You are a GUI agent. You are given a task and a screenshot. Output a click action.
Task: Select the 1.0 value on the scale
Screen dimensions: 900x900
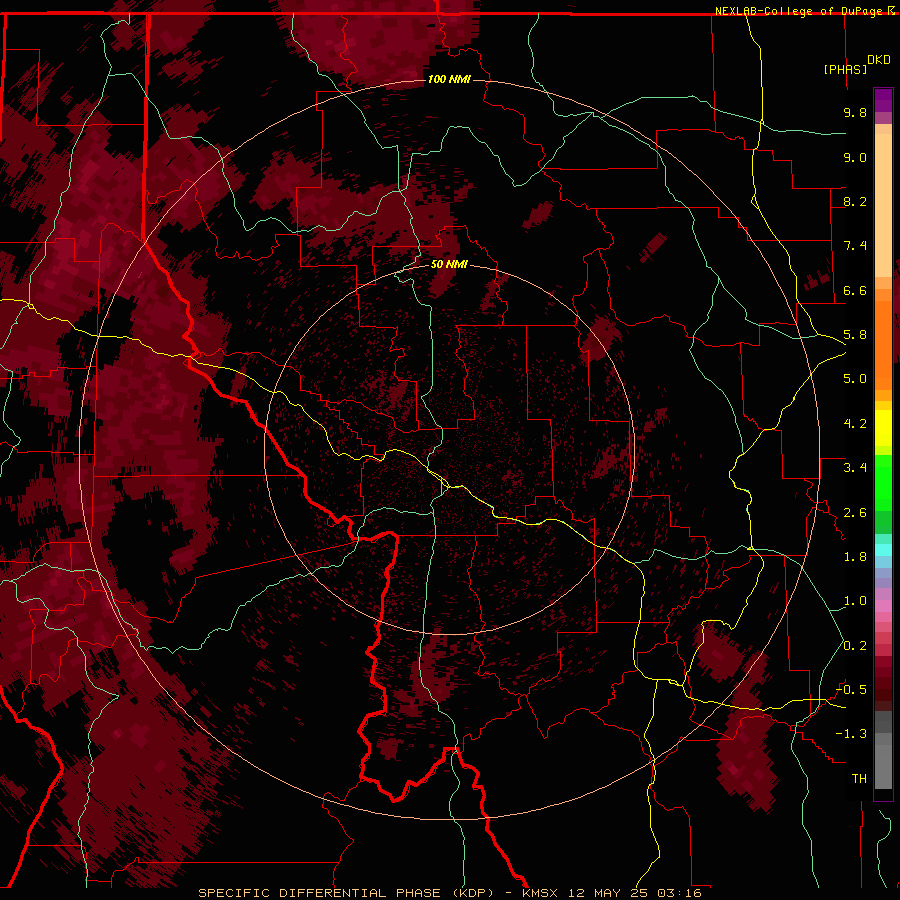pyautogui.click(x=855, y=601)
